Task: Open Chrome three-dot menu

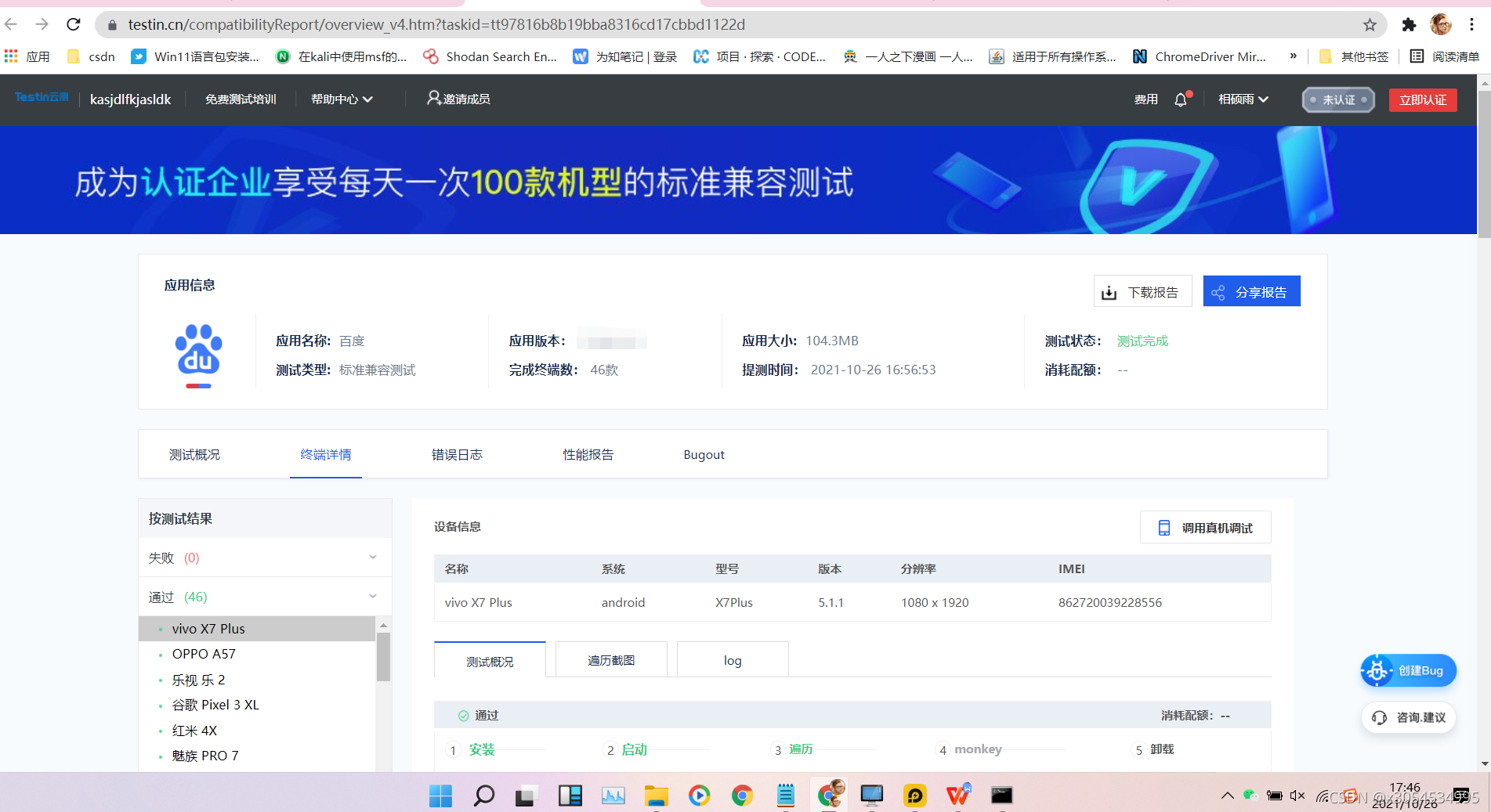Action: (1472, 24)
